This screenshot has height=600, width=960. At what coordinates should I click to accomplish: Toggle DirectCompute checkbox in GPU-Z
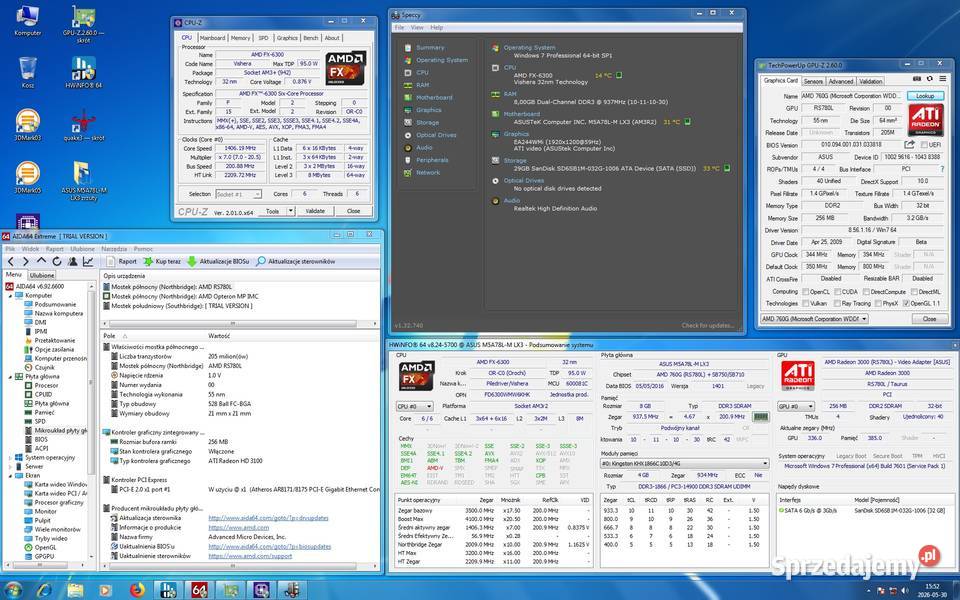[x=865, y=291]
